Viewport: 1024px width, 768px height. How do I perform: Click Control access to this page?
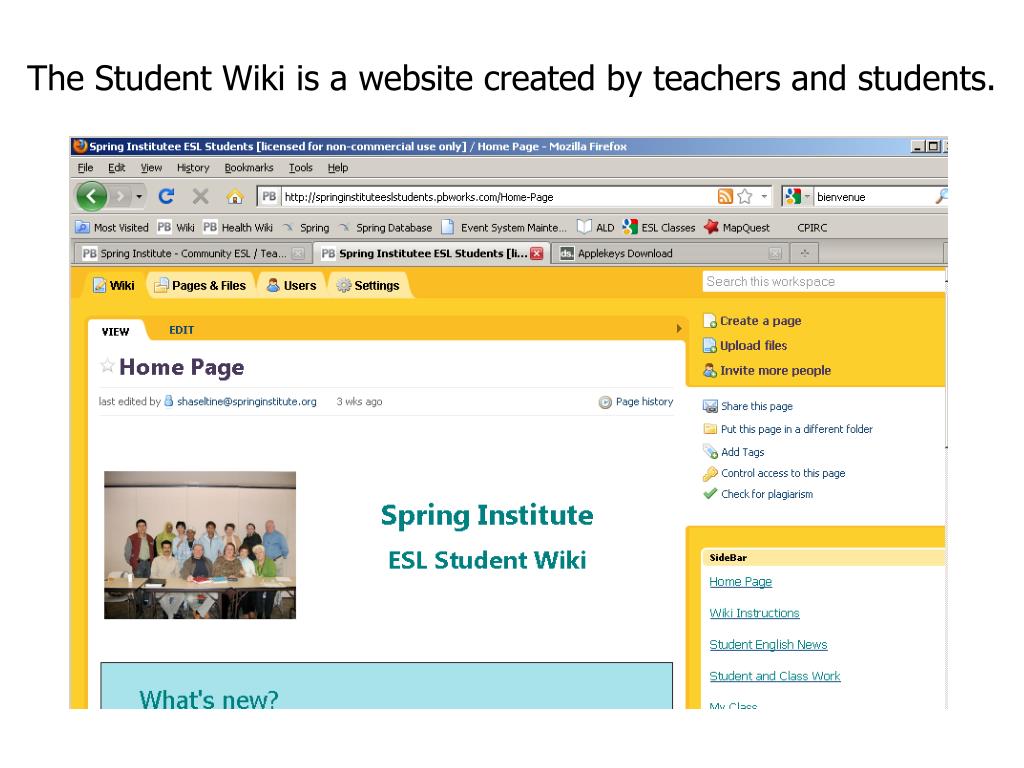[x=775, y=473]
